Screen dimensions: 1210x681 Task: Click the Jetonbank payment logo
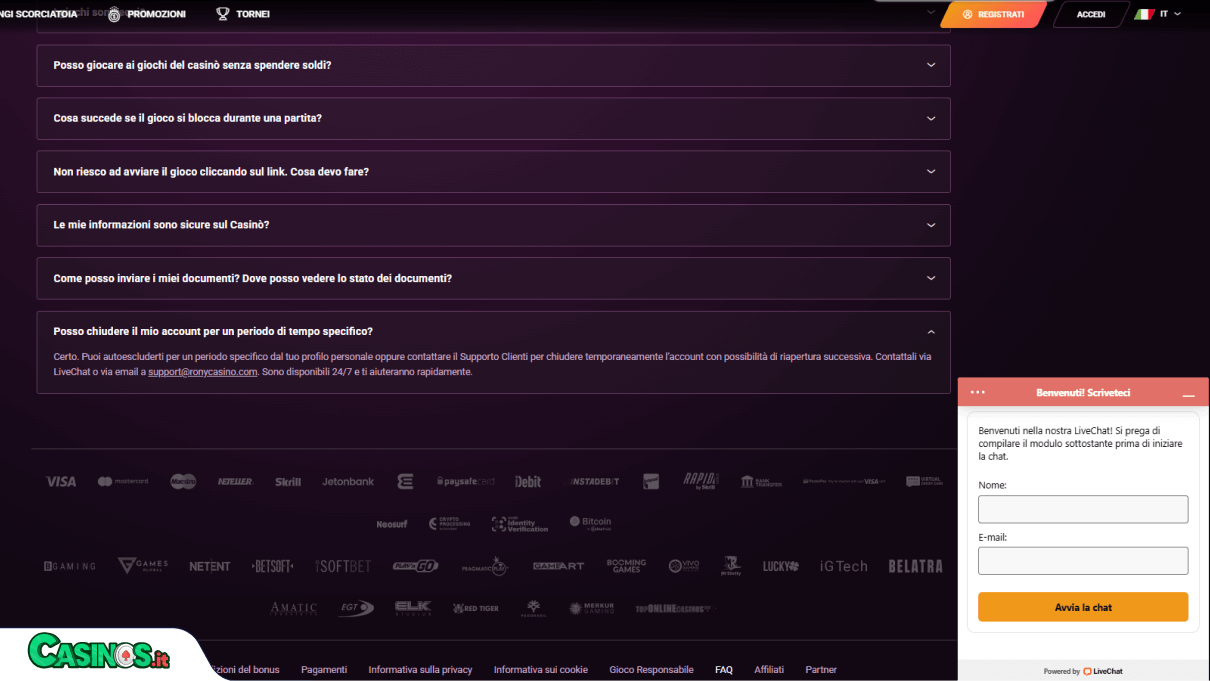(x=348, y=482)
